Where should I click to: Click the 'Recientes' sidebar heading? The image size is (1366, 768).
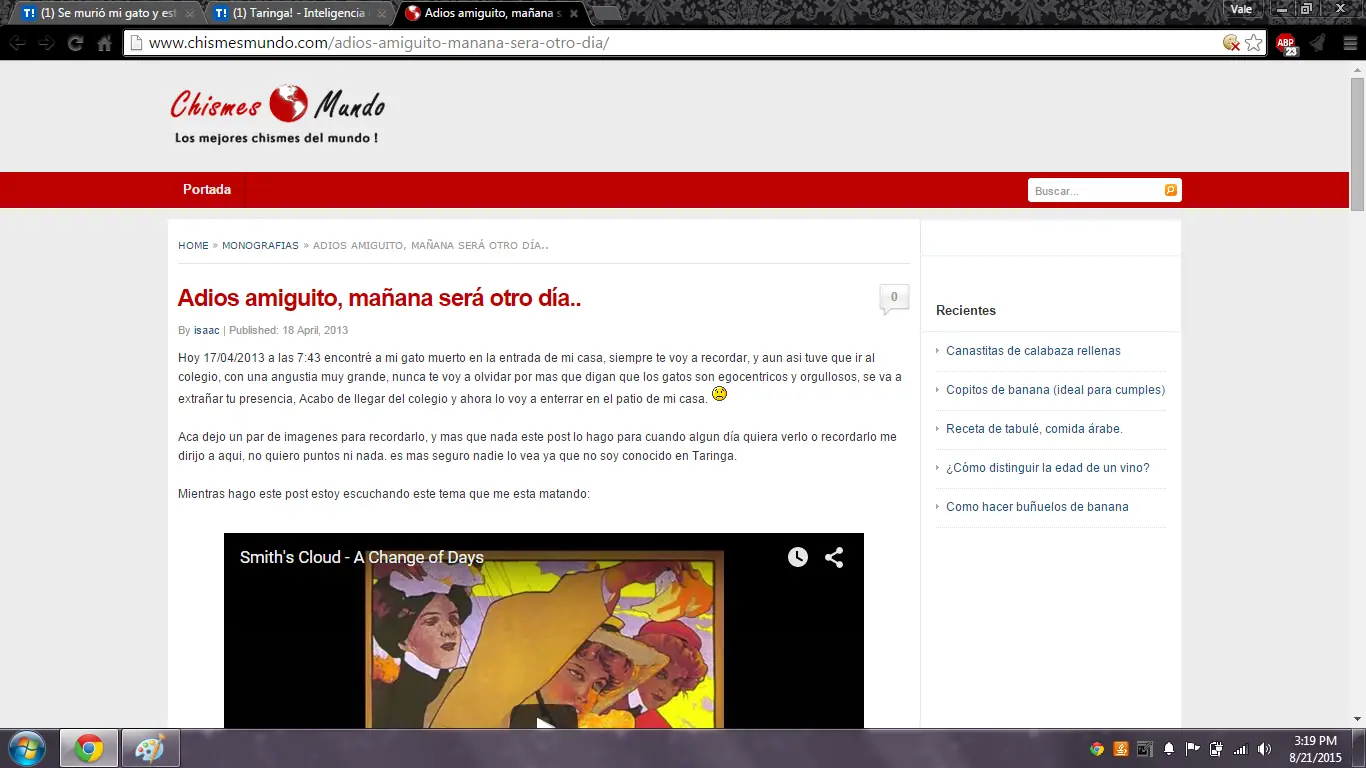tap(966, 311)
